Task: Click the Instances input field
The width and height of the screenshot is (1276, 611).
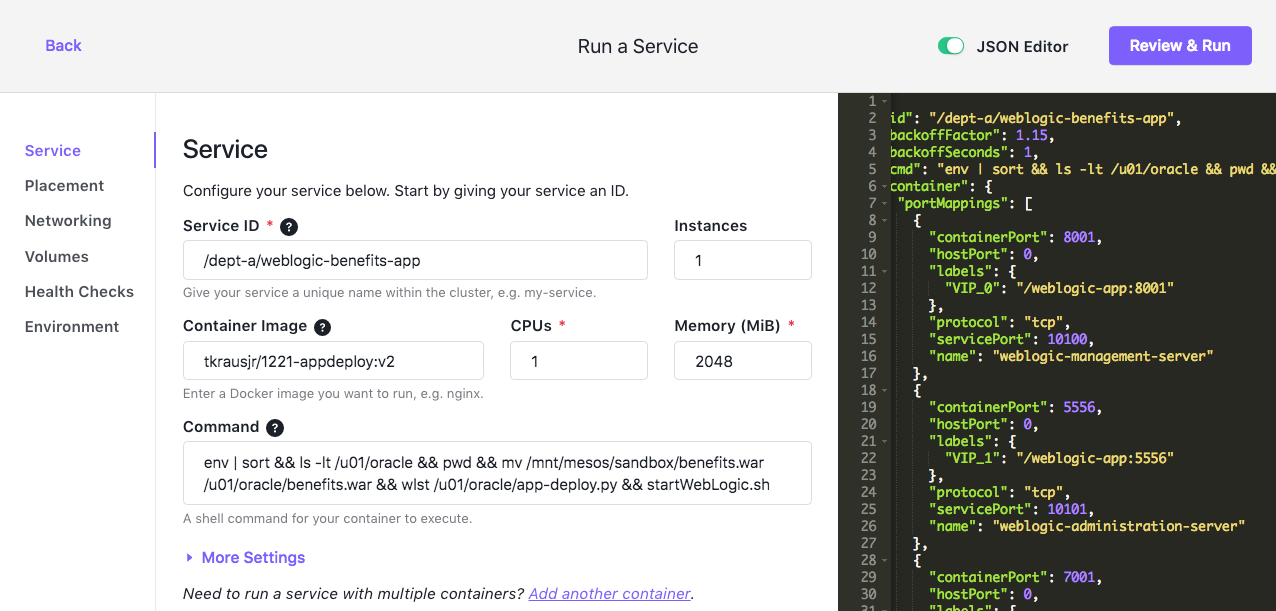Action: [x=743, y=261]
